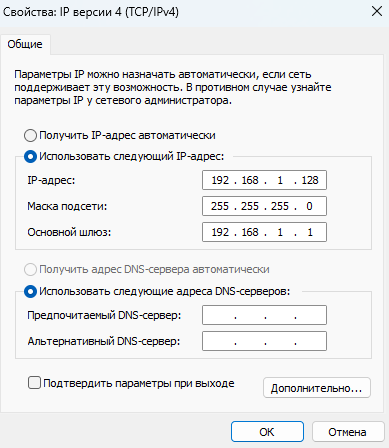
Task: Click the last octet of 'Предпочитаемый DNS-сервер'
Action: coord(311,315)
